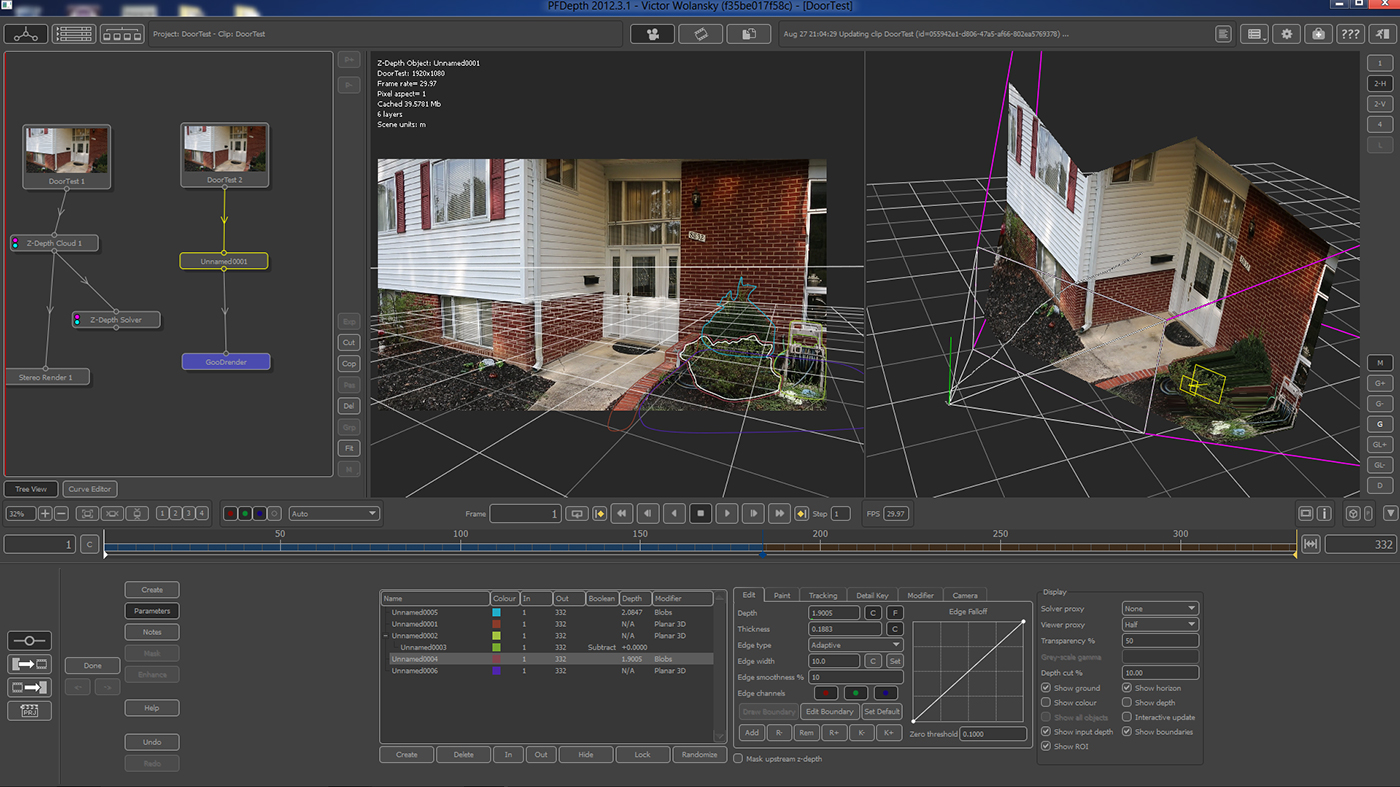Jump to the last frame with fast-forward
Image resolution: width=1400 pixels, height=787 pixels.
coord(779,513)
